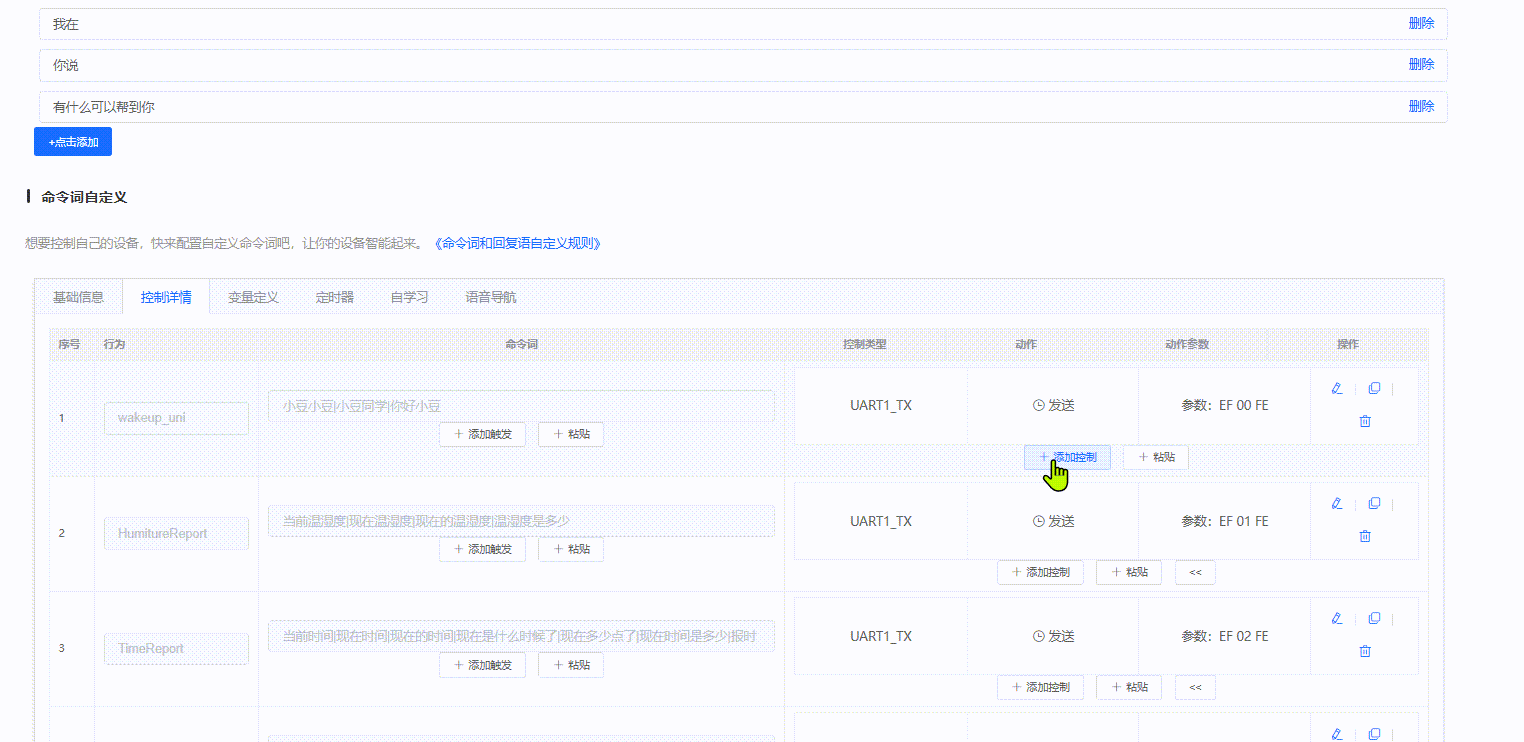Paste control in TimeReport row
This screenshot has width=1524, height=742.
1129,688
